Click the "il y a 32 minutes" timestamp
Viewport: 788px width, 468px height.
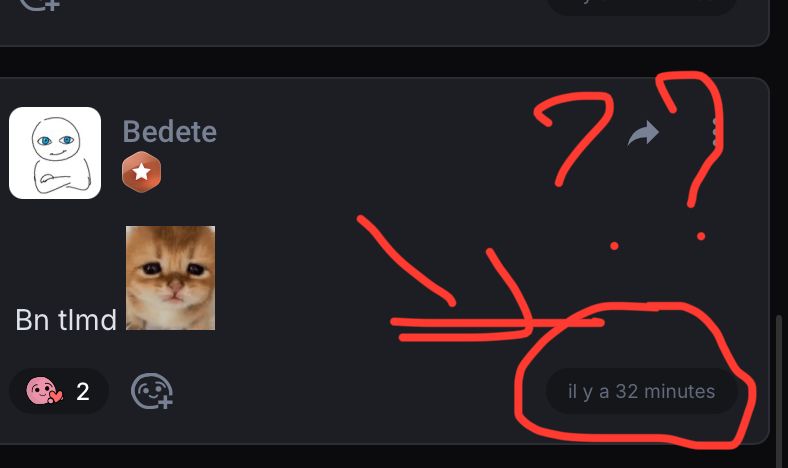(641, 391)
